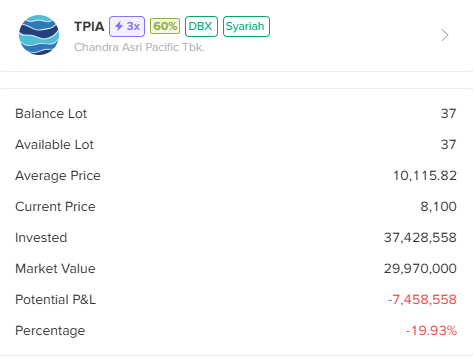
Task: Click the DBX tag badge
Action: (201, 26)
